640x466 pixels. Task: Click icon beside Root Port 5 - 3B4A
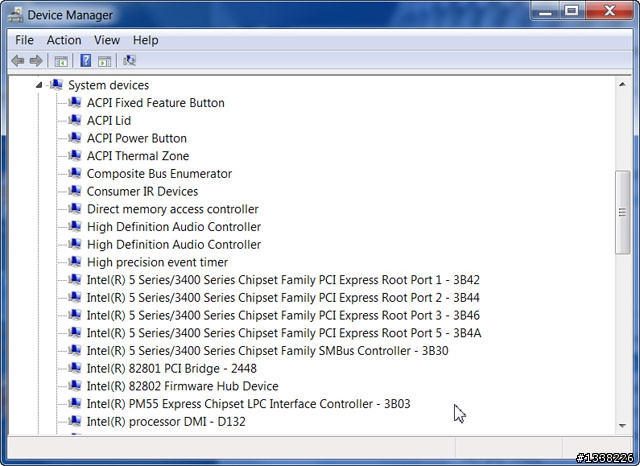pyautogui.click(x=75, y=332)
